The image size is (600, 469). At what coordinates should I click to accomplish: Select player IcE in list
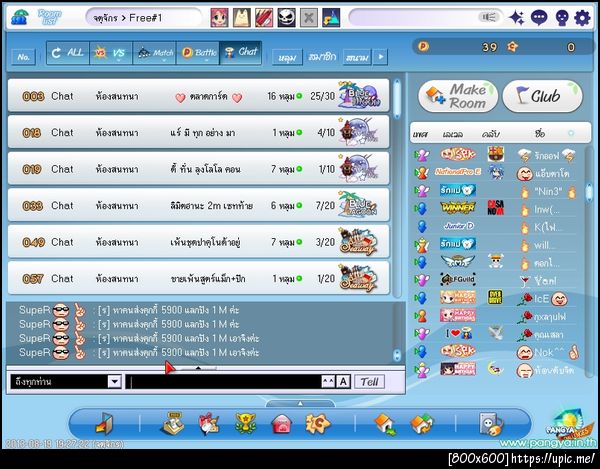495,298
